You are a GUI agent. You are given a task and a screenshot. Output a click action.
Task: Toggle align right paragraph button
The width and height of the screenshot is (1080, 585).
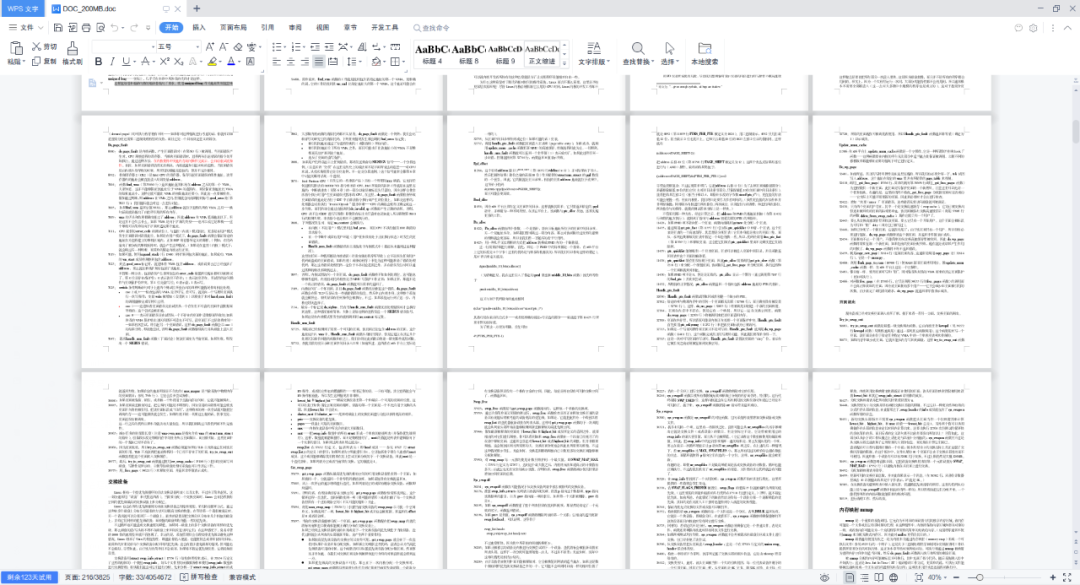[304, 61]
